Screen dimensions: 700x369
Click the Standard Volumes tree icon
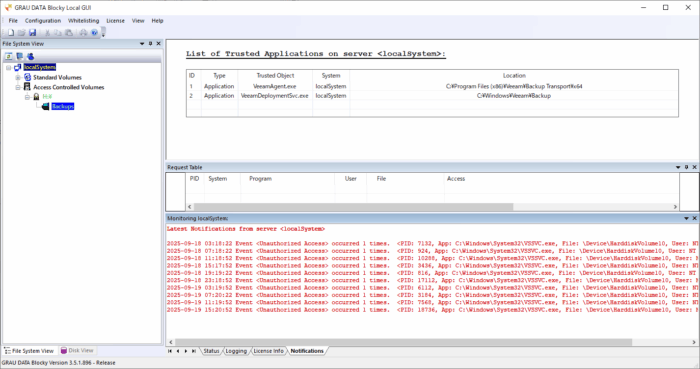pyautogui.click(x=27, y=77)
